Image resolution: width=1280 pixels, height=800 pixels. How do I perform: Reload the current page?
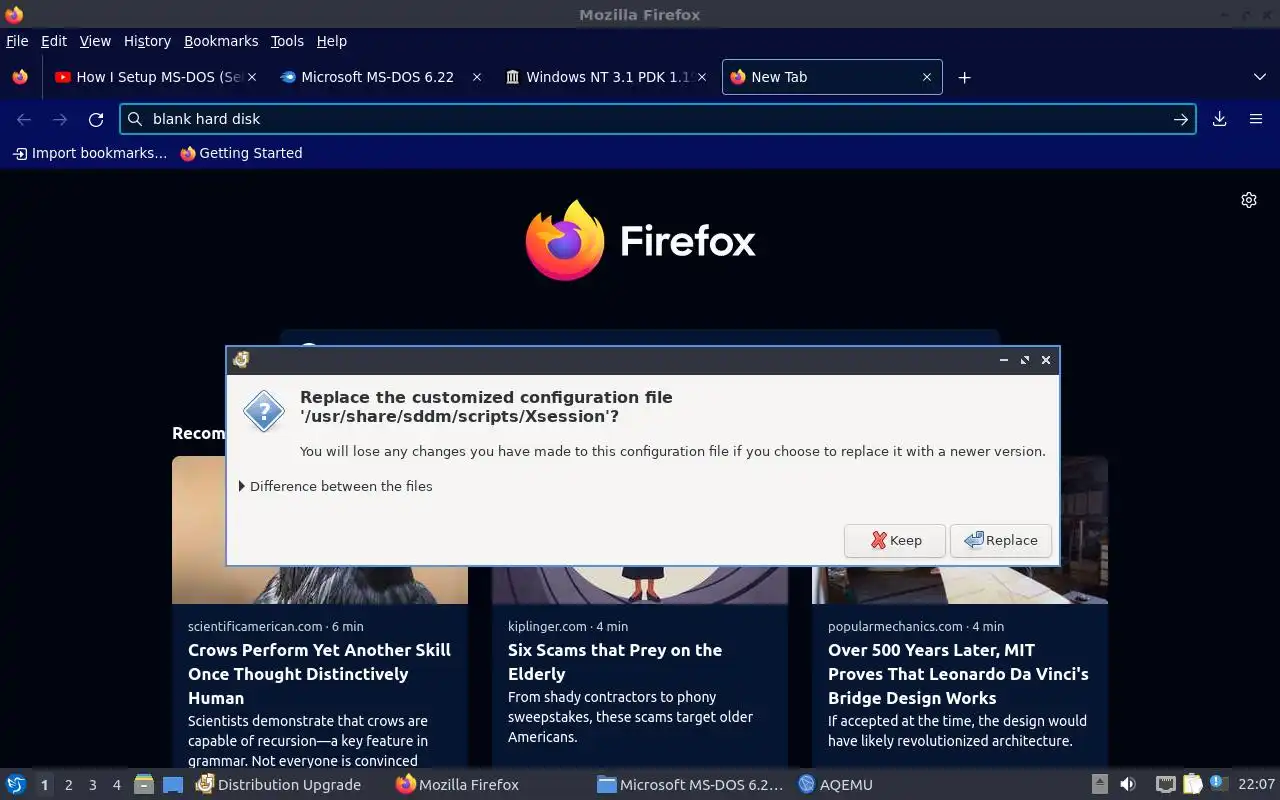tap(96, 119)
